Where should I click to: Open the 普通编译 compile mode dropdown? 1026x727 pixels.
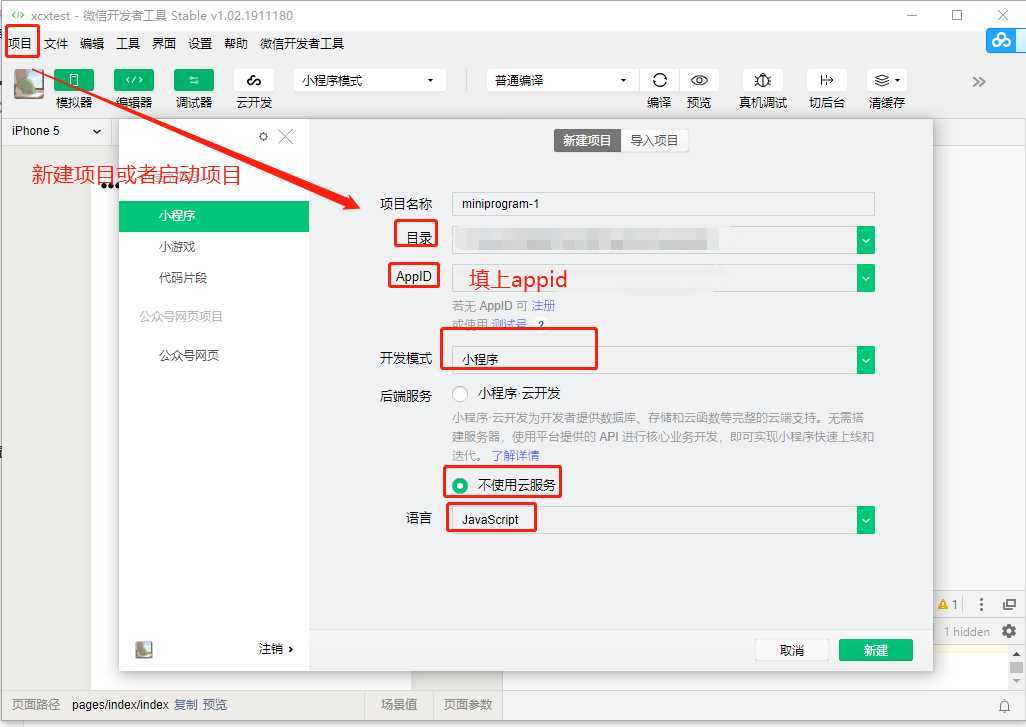562,80
